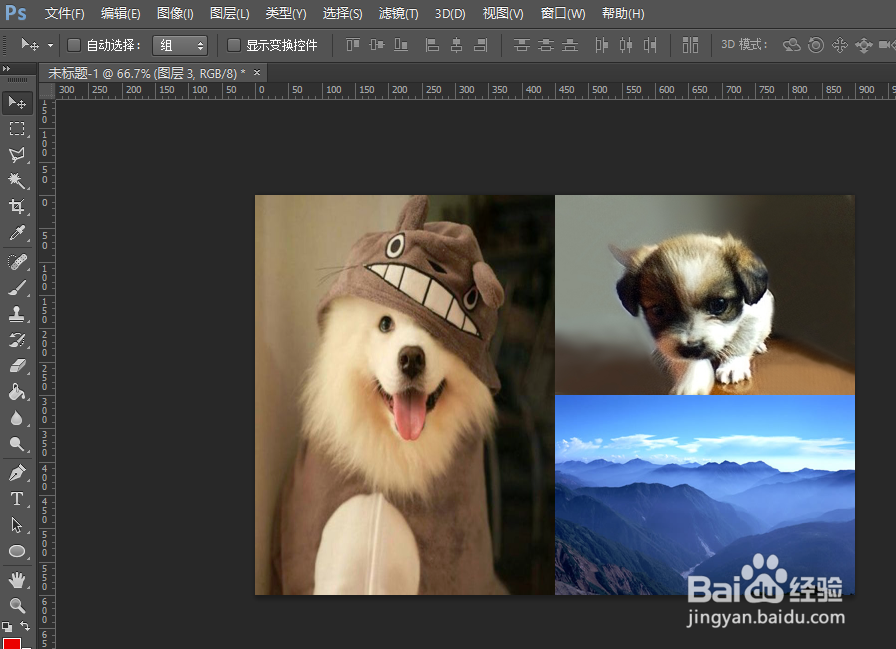Image resolution: width=896 pixels, height=649 pixels.
Task: Select the Polygonal Lasso tool
Action: [x=17, y=155]
